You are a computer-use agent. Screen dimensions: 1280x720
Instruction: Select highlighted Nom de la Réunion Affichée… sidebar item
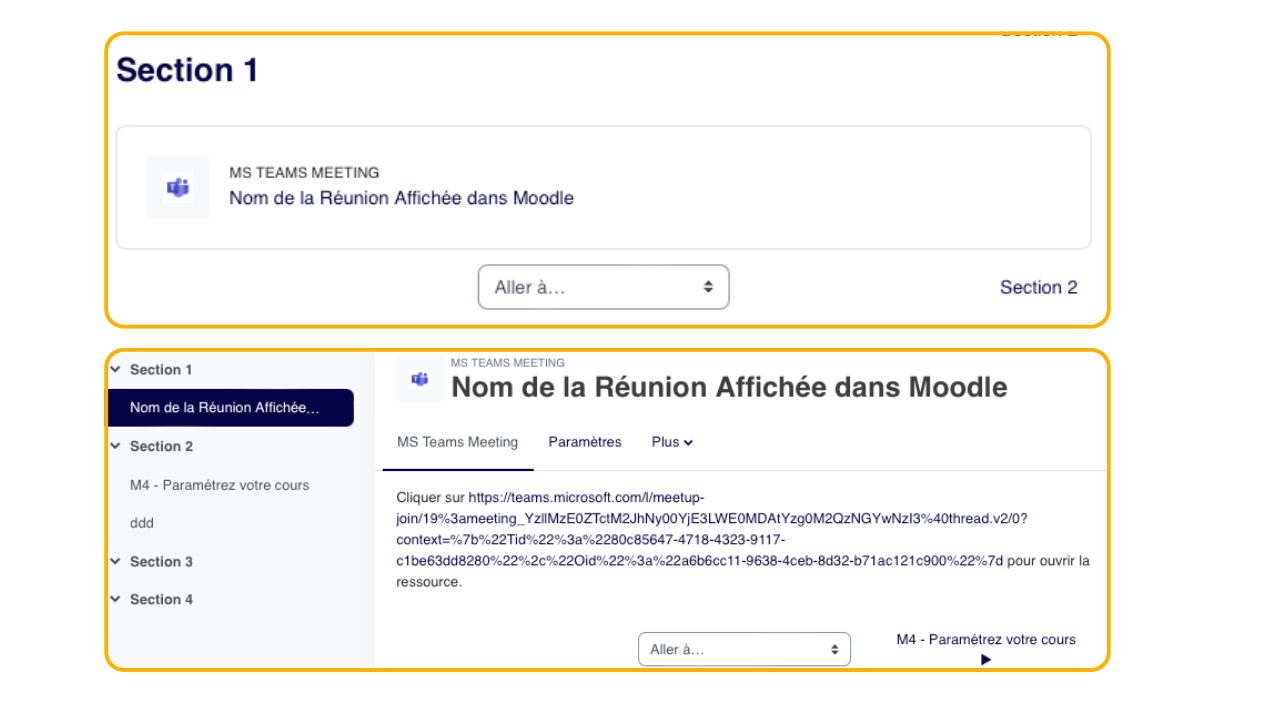231,408
